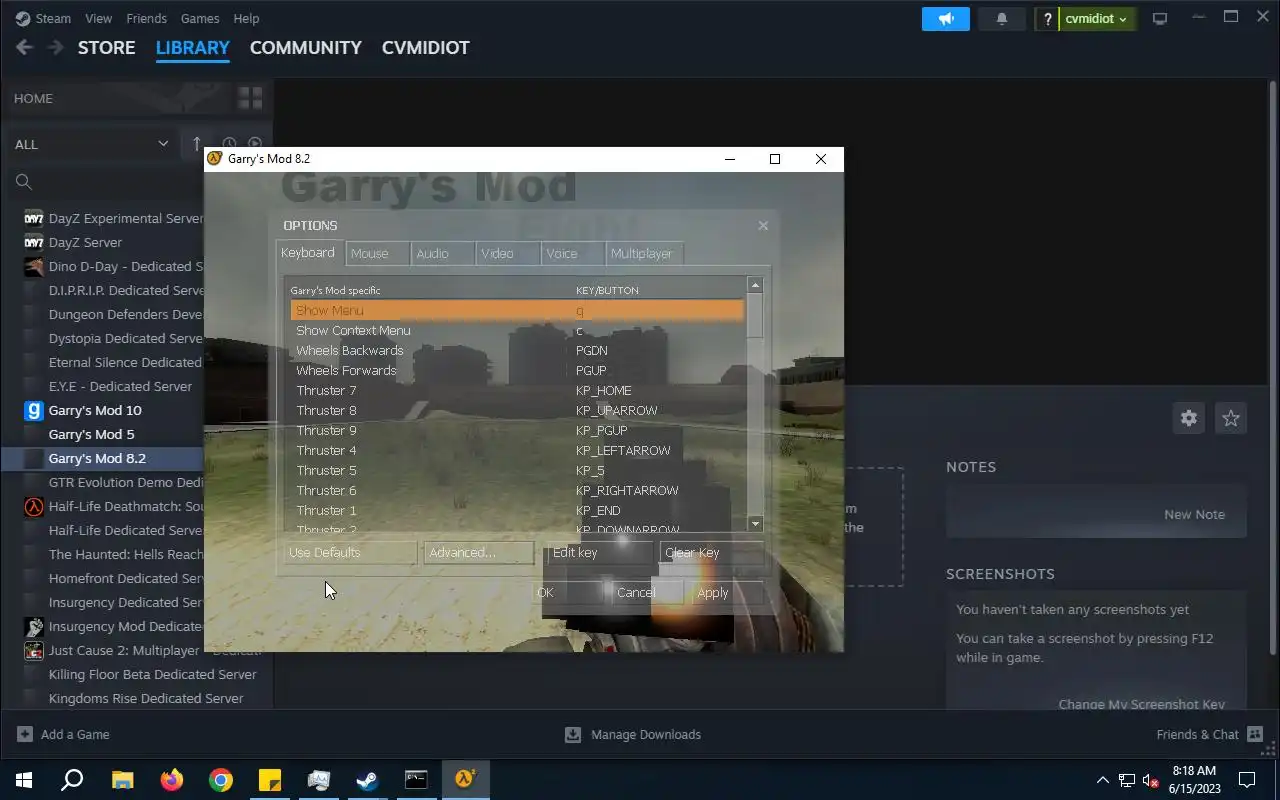Viewport: 1280px width, 800px height.
Task: Open Big Picture mode monitor icon
Action: [x=1160, y=19]
